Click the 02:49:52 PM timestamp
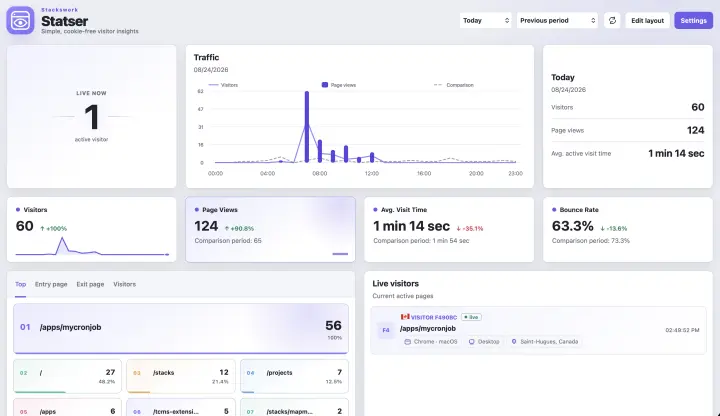 click(682, 330)
